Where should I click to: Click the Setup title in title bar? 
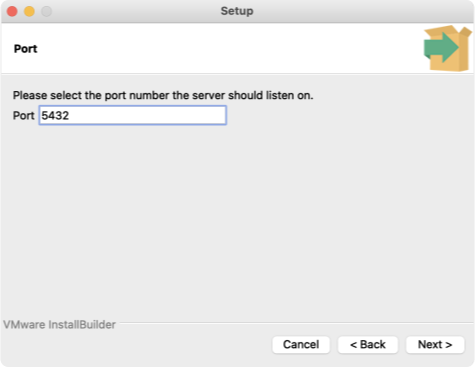(237, 11)
